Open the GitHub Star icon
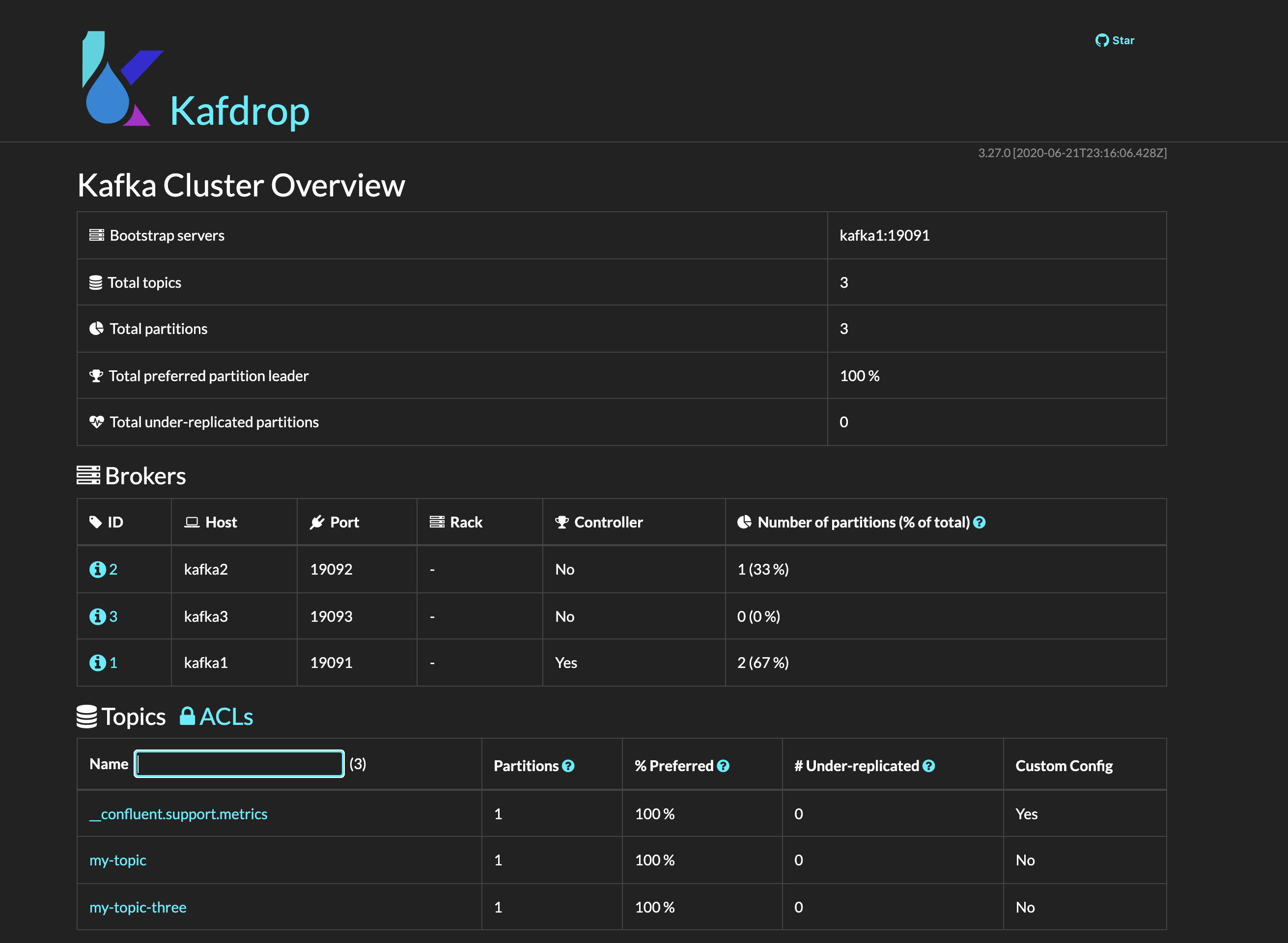The image size is (1288, 943). coord(1103,40)
